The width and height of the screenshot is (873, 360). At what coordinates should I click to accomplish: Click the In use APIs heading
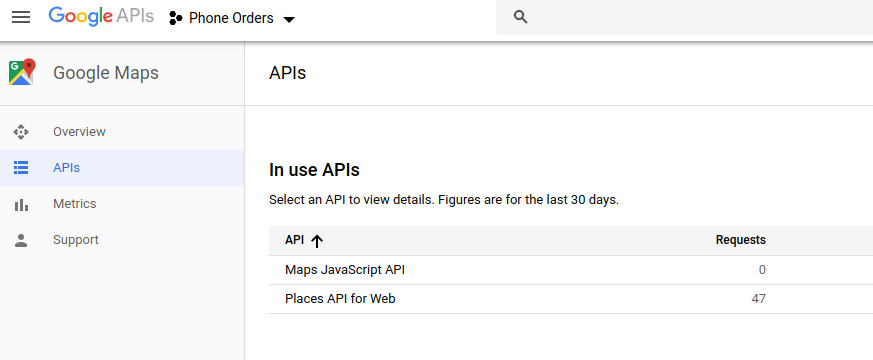point(314,170)
